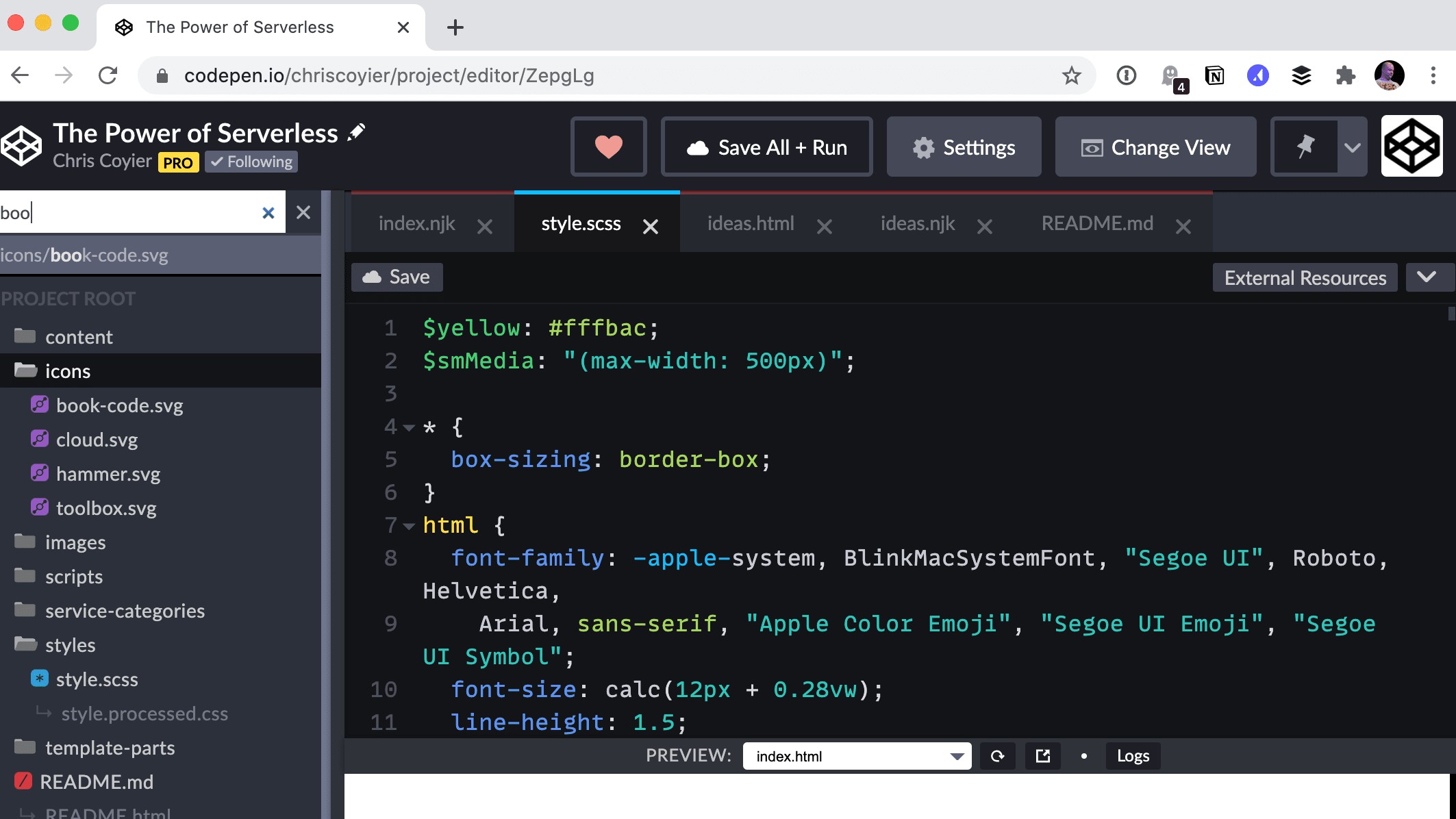
Task: Toggle Following status for Chris Coyier
Action: pyautogui.click(x=251, y=162)
